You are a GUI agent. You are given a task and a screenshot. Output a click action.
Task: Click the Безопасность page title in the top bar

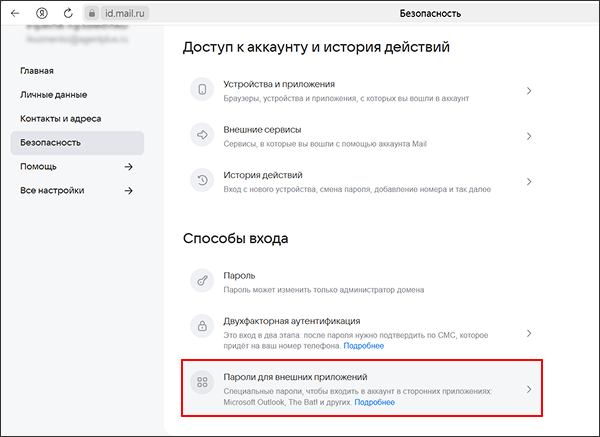[x=430, y=13]
